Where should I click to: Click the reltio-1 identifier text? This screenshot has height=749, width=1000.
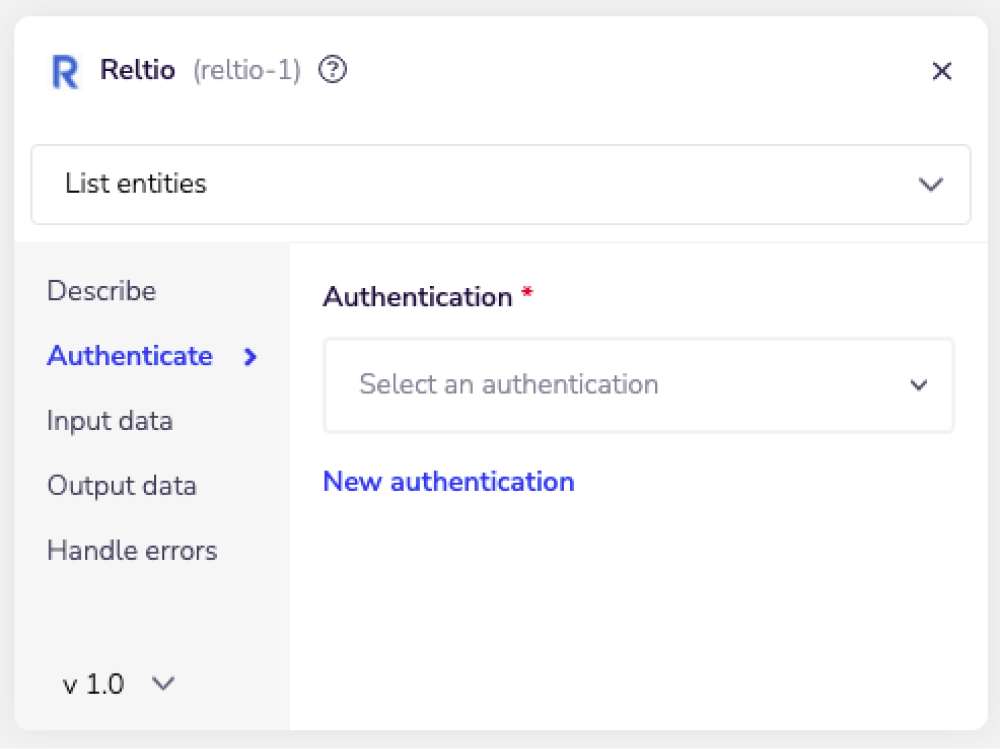click(x=246, y=70)
